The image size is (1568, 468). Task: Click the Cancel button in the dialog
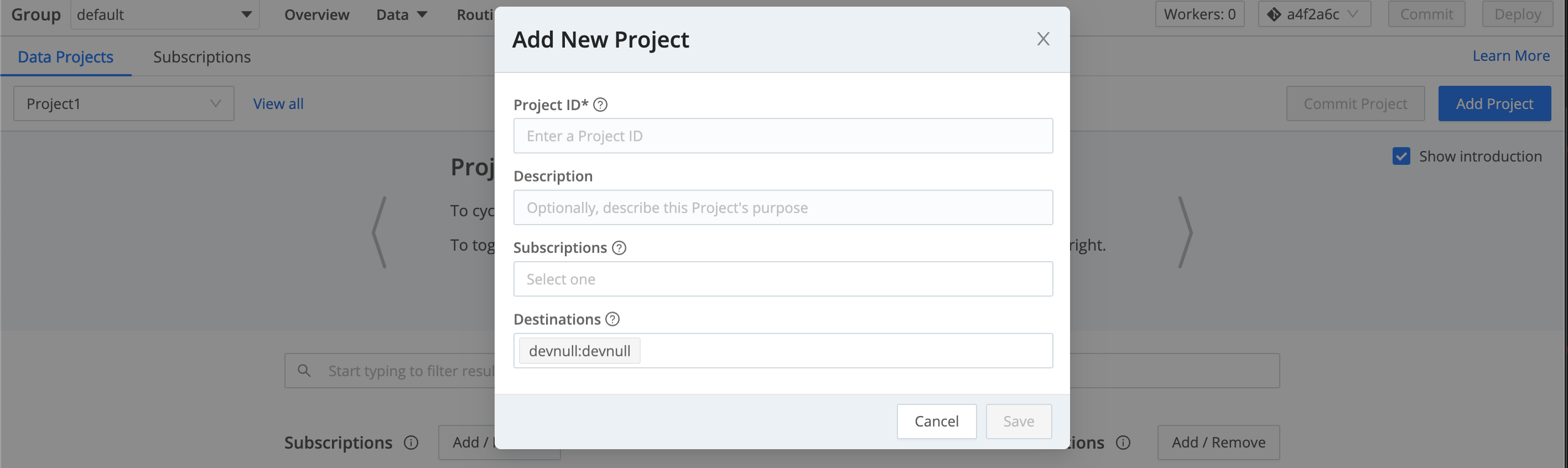click(x=936, y=421)
